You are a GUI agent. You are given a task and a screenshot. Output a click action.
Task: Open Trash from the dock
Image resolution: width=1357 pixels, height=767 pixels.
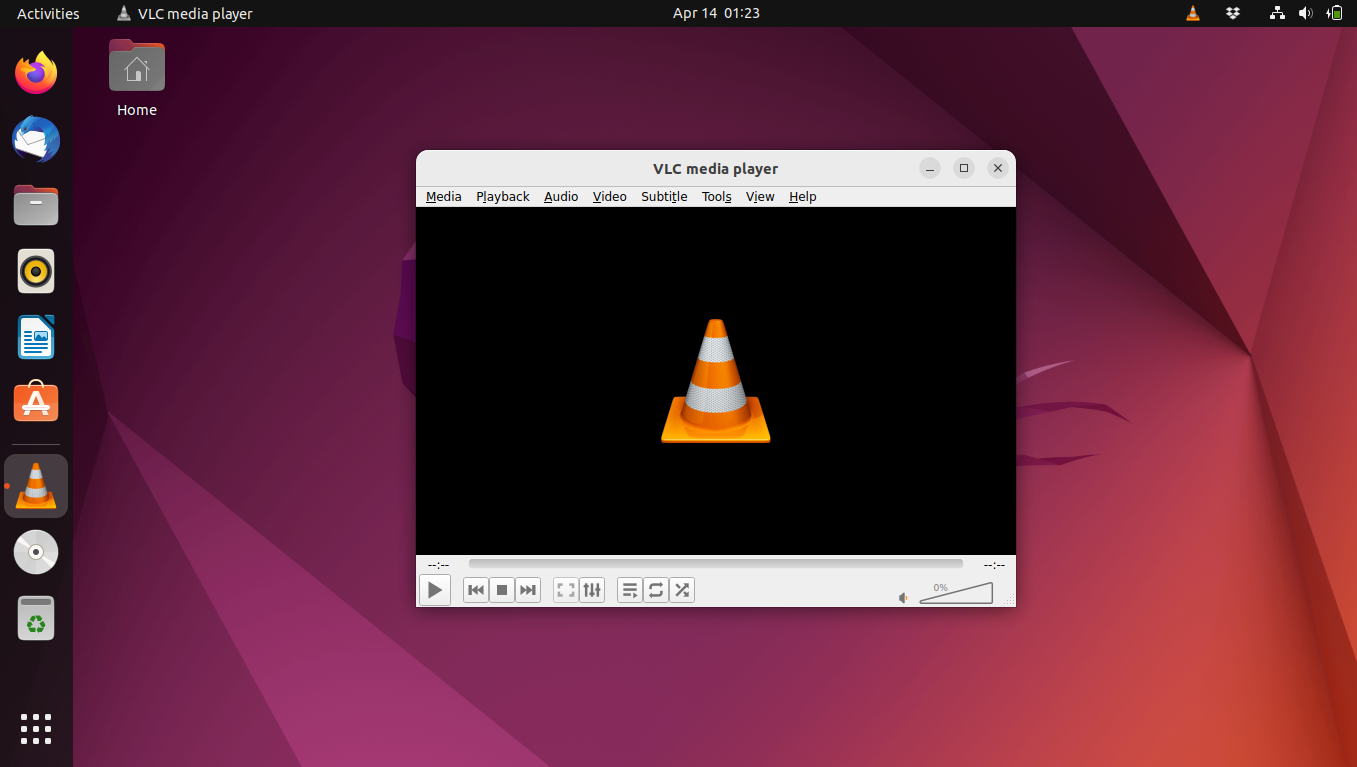tap(36, 618)
